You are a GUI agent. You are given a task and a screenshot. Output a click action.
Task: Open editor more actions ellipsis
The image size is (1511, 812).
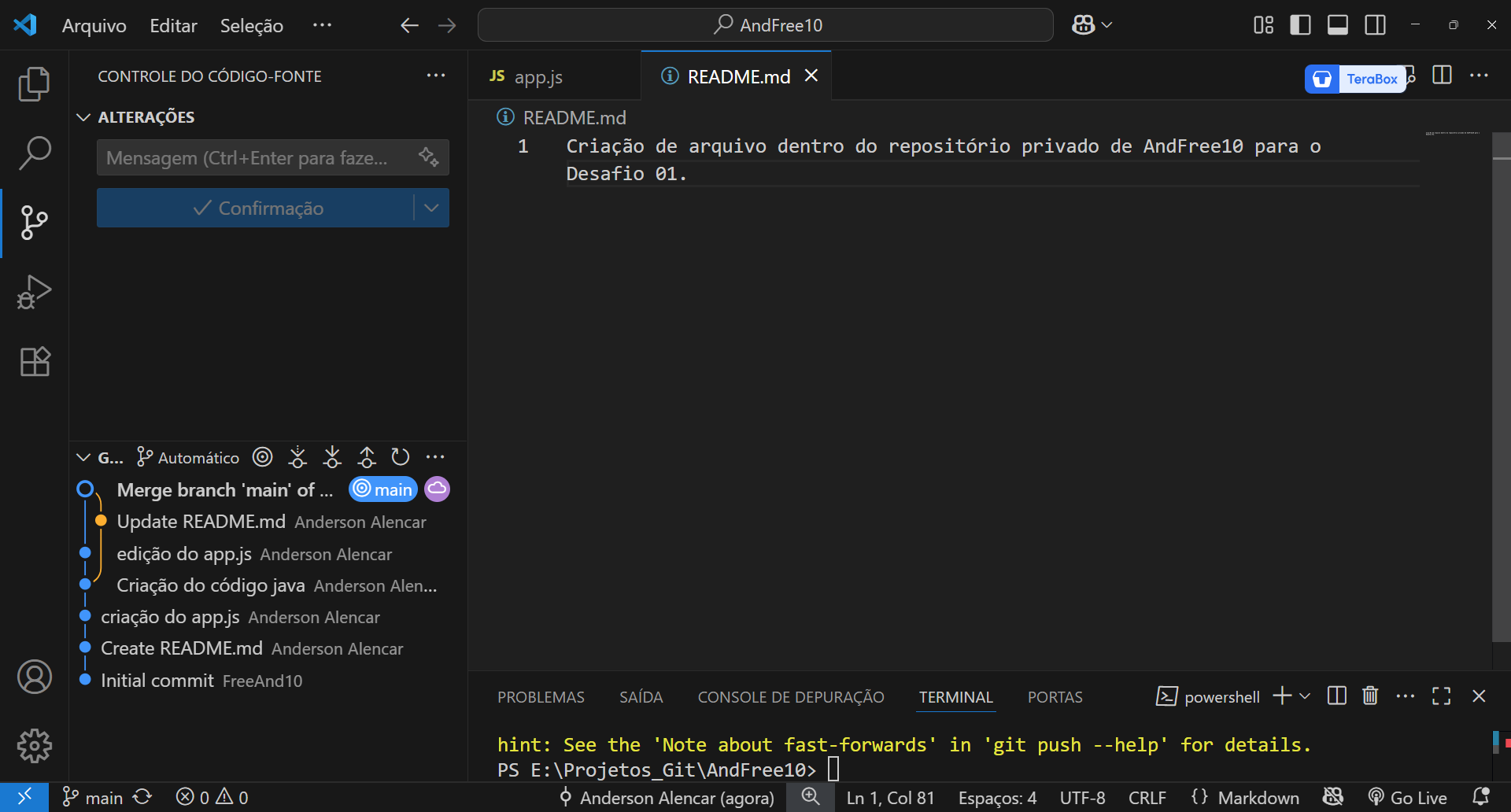pyautogui.click(x=1479, y=76)
